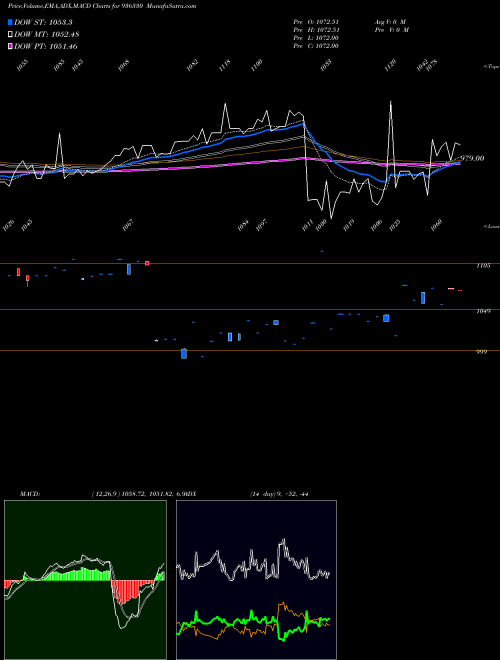
Task: Click the 1026 low value label
Action: pos(8,226)
